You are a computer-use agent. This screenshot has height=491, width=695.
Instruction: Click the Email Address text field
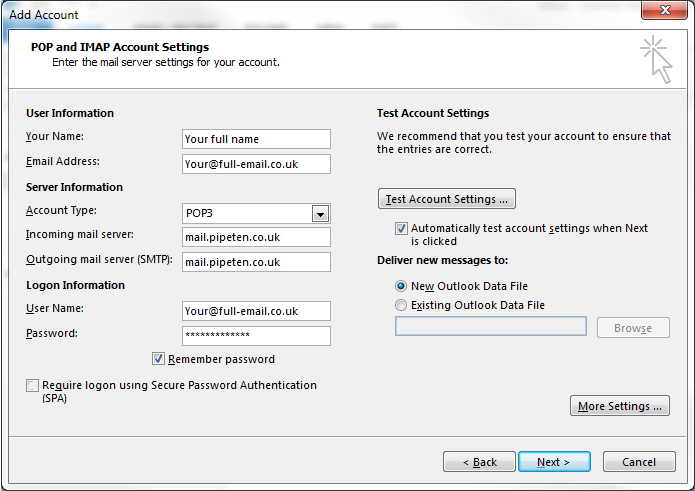point(256,164)
